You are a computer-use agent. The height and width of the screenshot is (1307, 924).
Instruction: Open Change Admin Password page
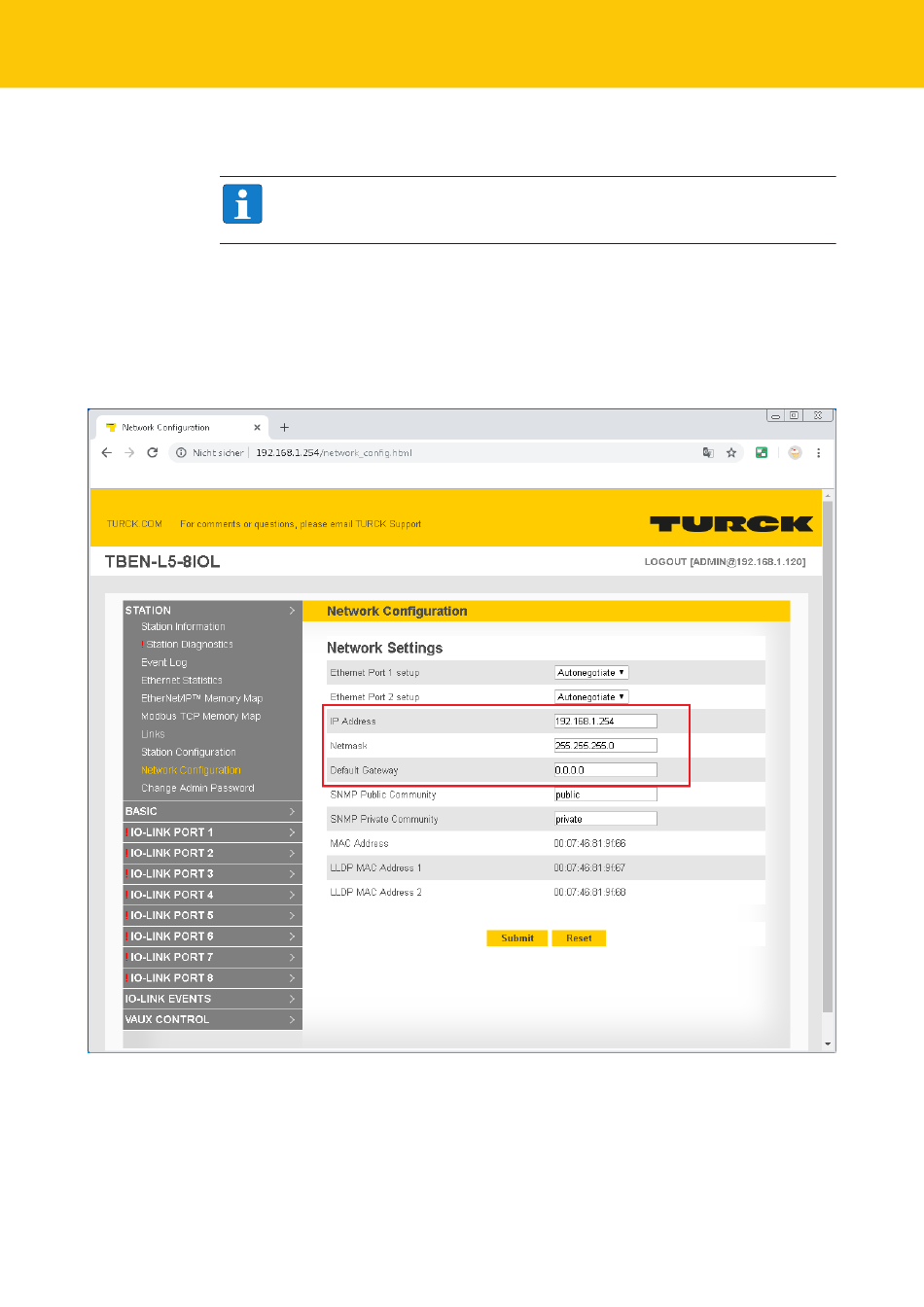197,789
